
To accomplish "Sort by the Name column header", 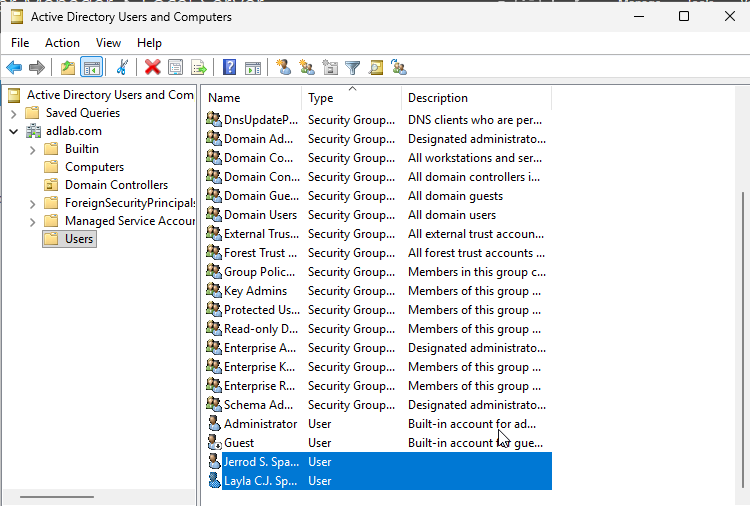I will (x=254, y=98).
